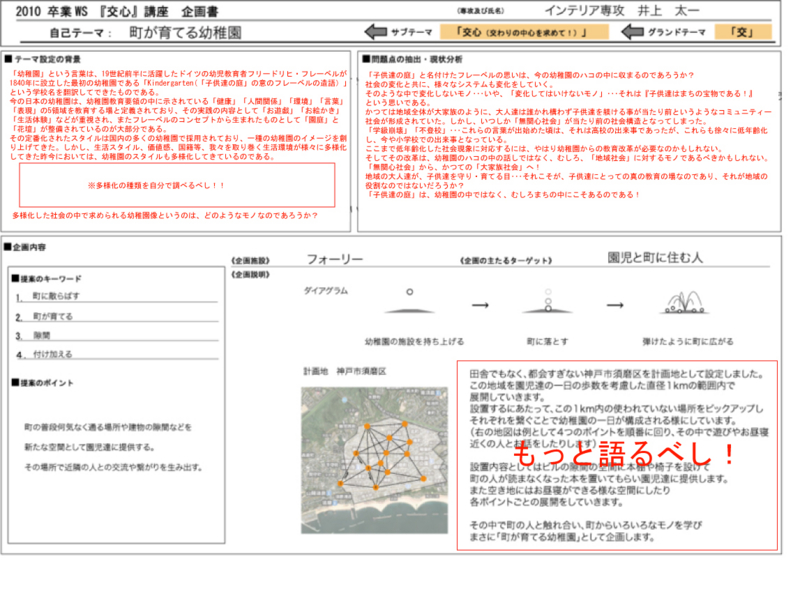The height and width of the screenshot is (591, 800).
Task: Click keyword 2. 町が育てる
Action: 44,317
